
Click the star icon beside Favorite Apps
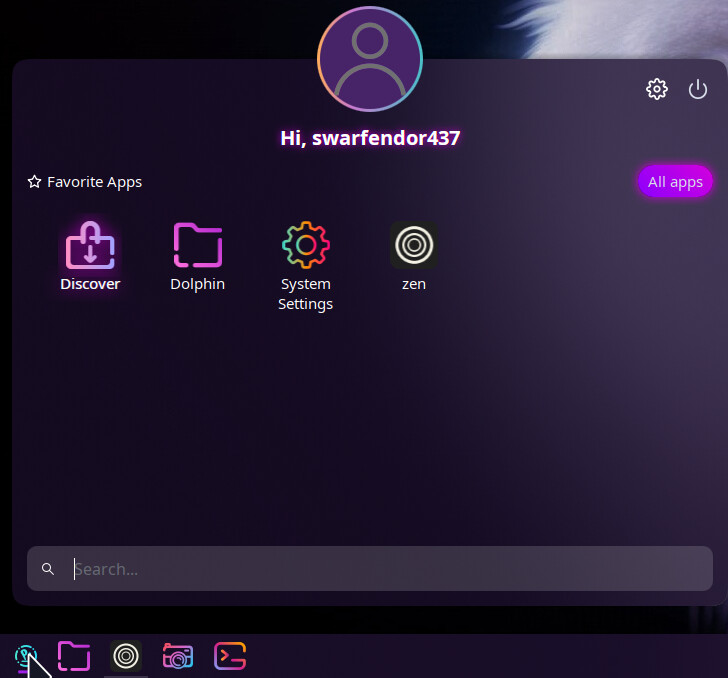tap(35, 182)
